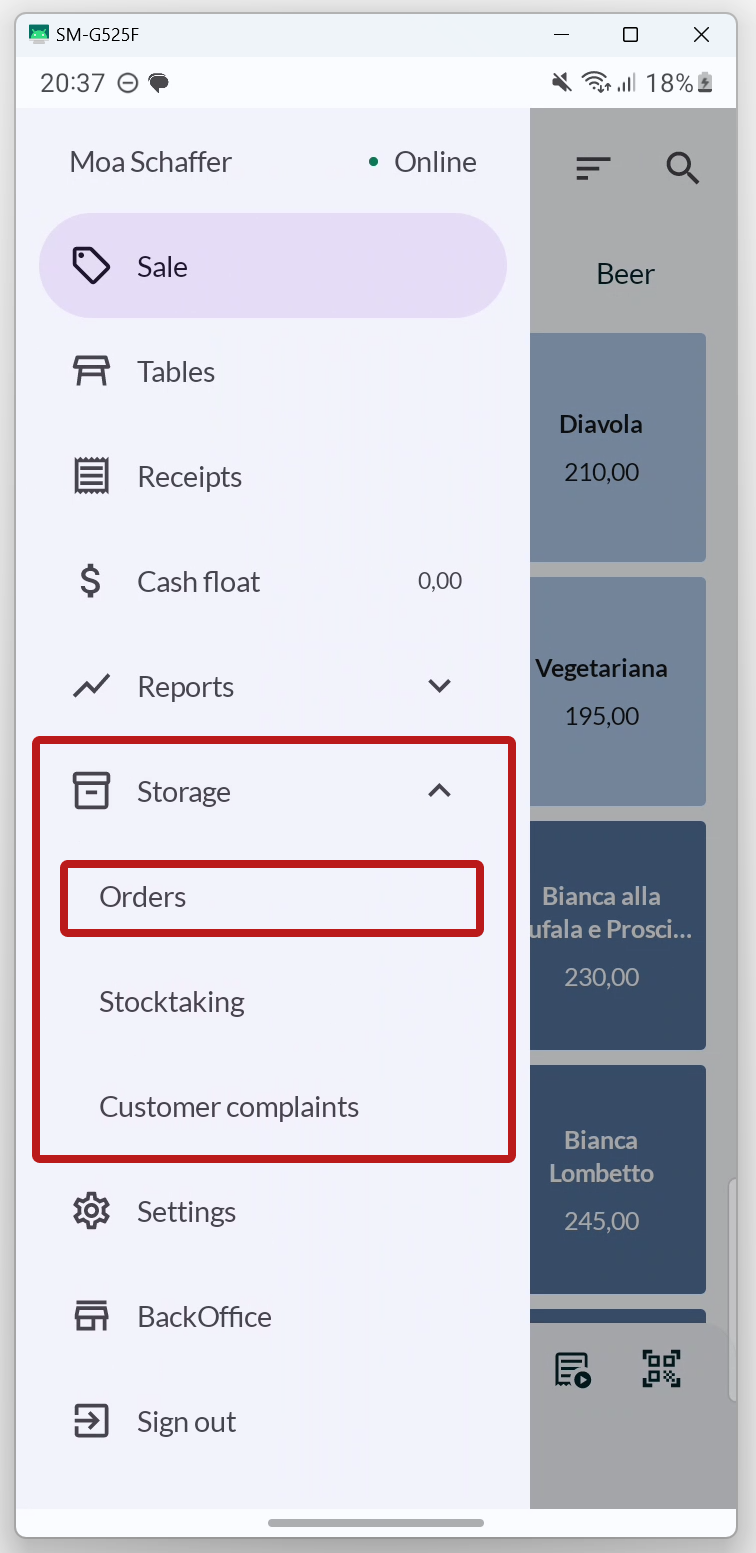Click the Receipts icon
The height and width of the screenshot is (1553, 756).
pyautogui.click(x=91, y=476)
